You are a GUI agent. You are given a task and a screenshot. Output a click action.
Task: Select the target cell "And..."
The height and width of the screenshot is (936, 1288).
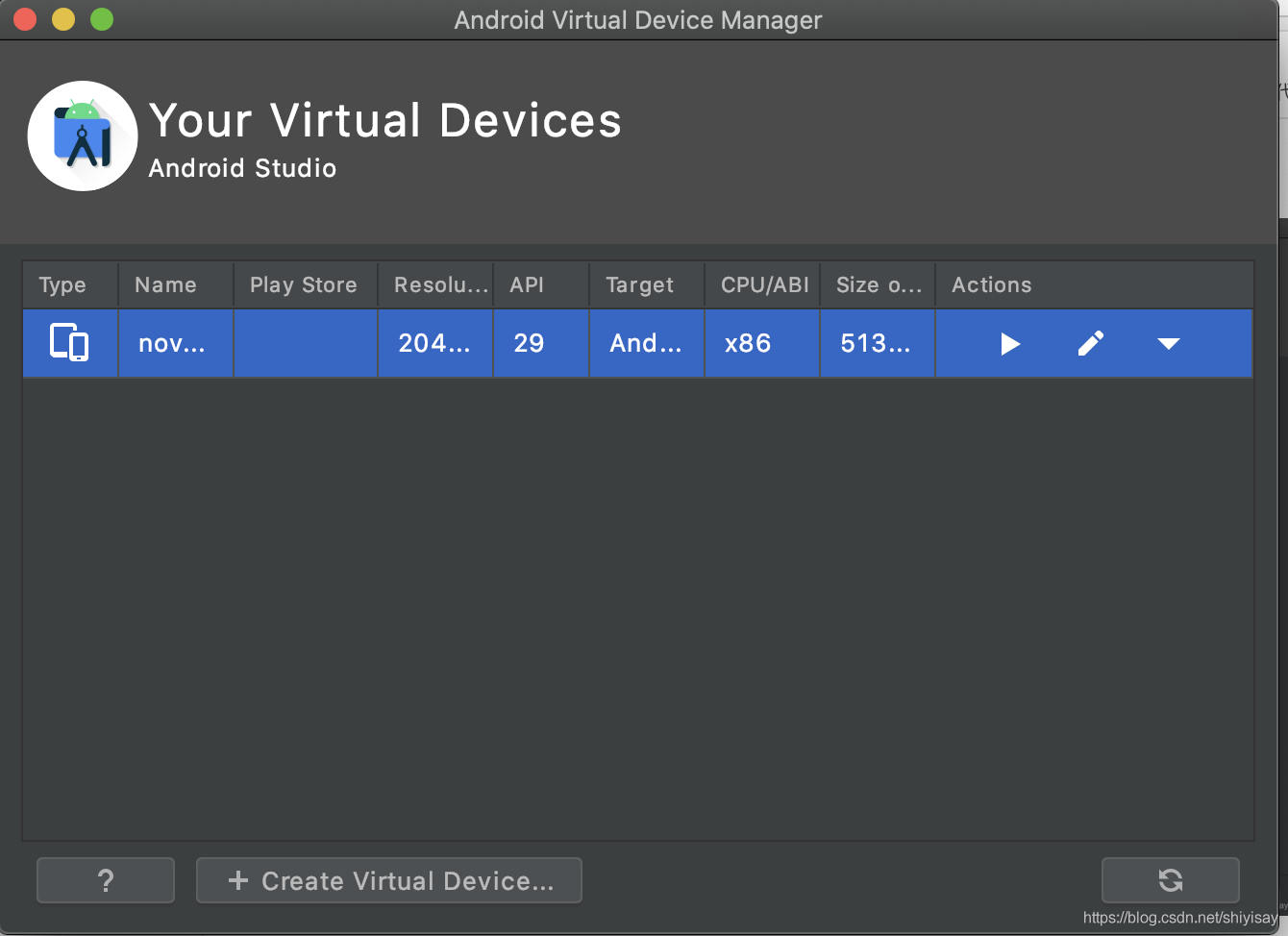[647, 343]
